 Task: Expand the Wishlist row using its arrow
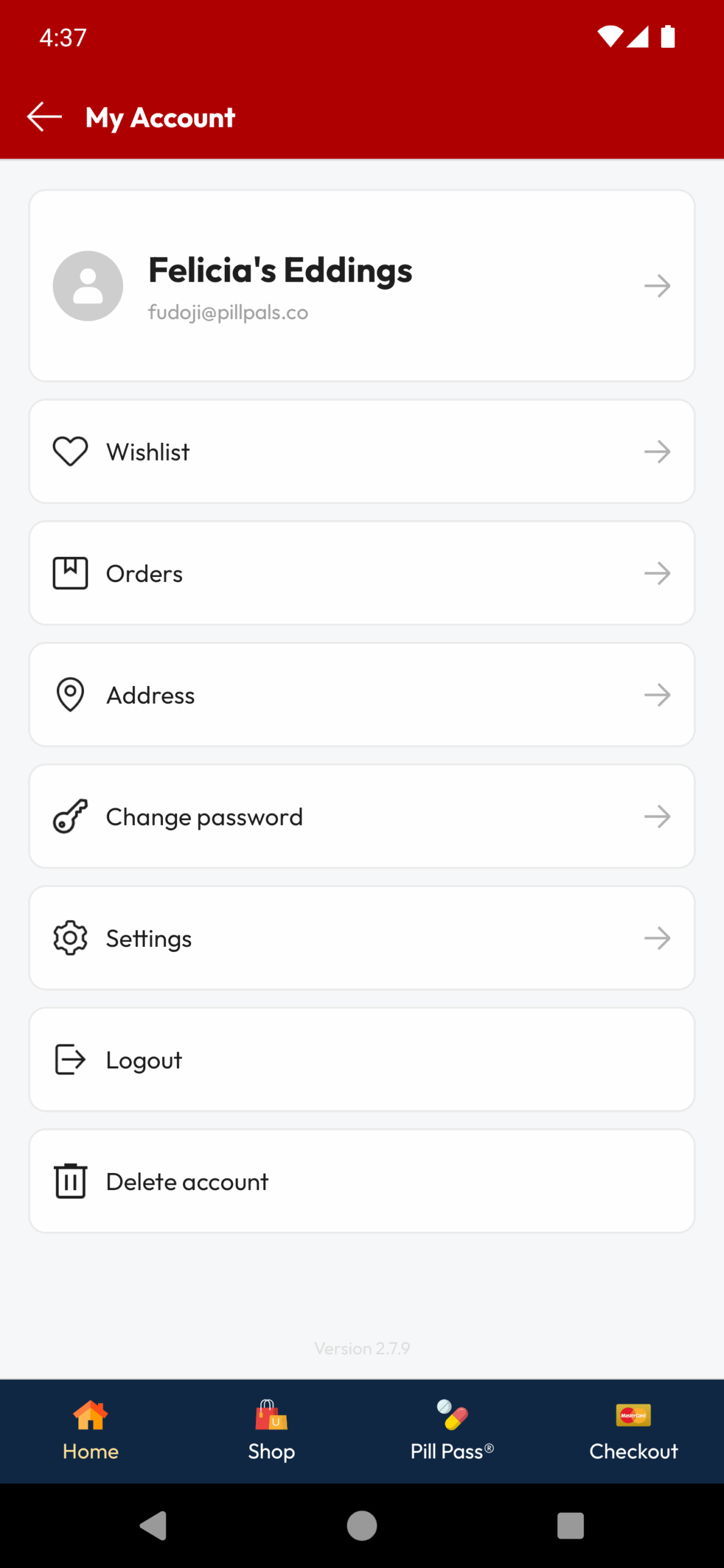657,451
